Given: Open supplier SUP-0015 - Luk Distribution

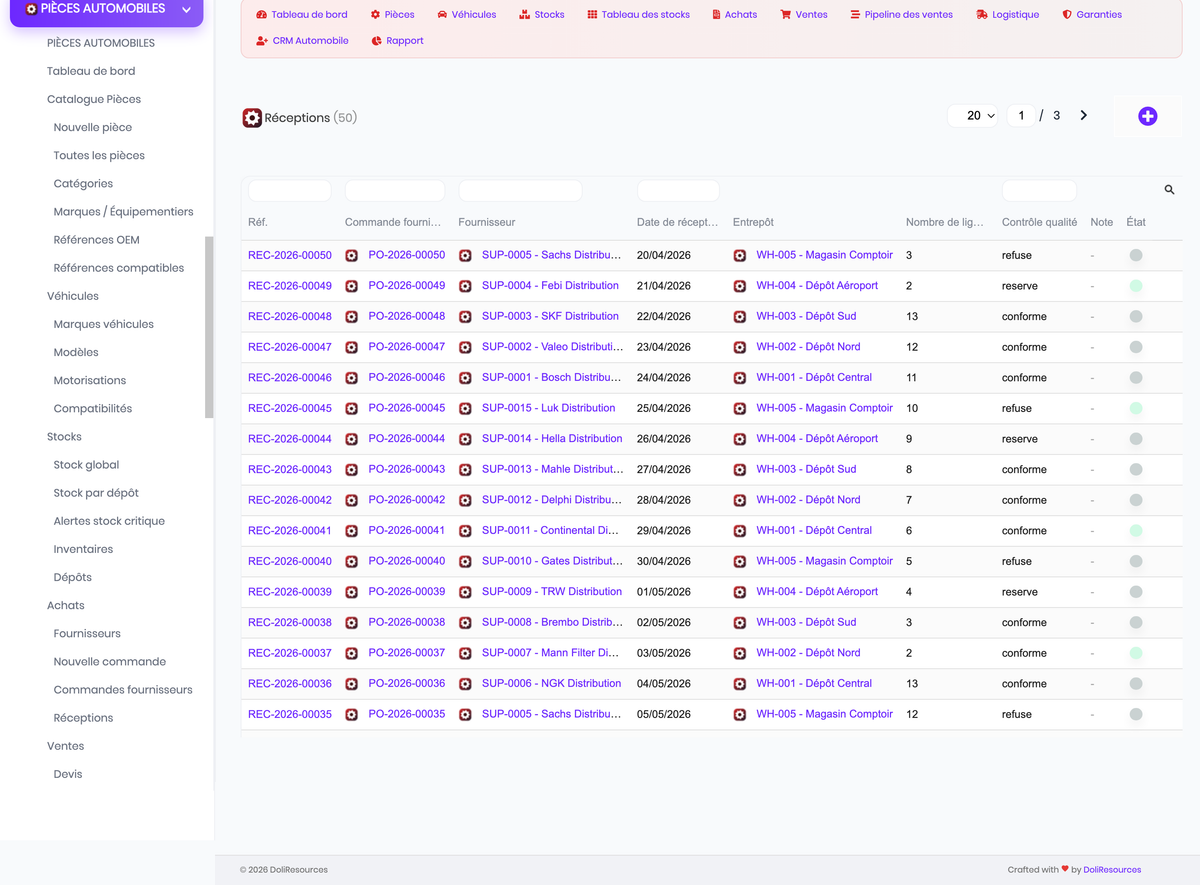Looking at the screenshot, I should click(x=549, y=408).
